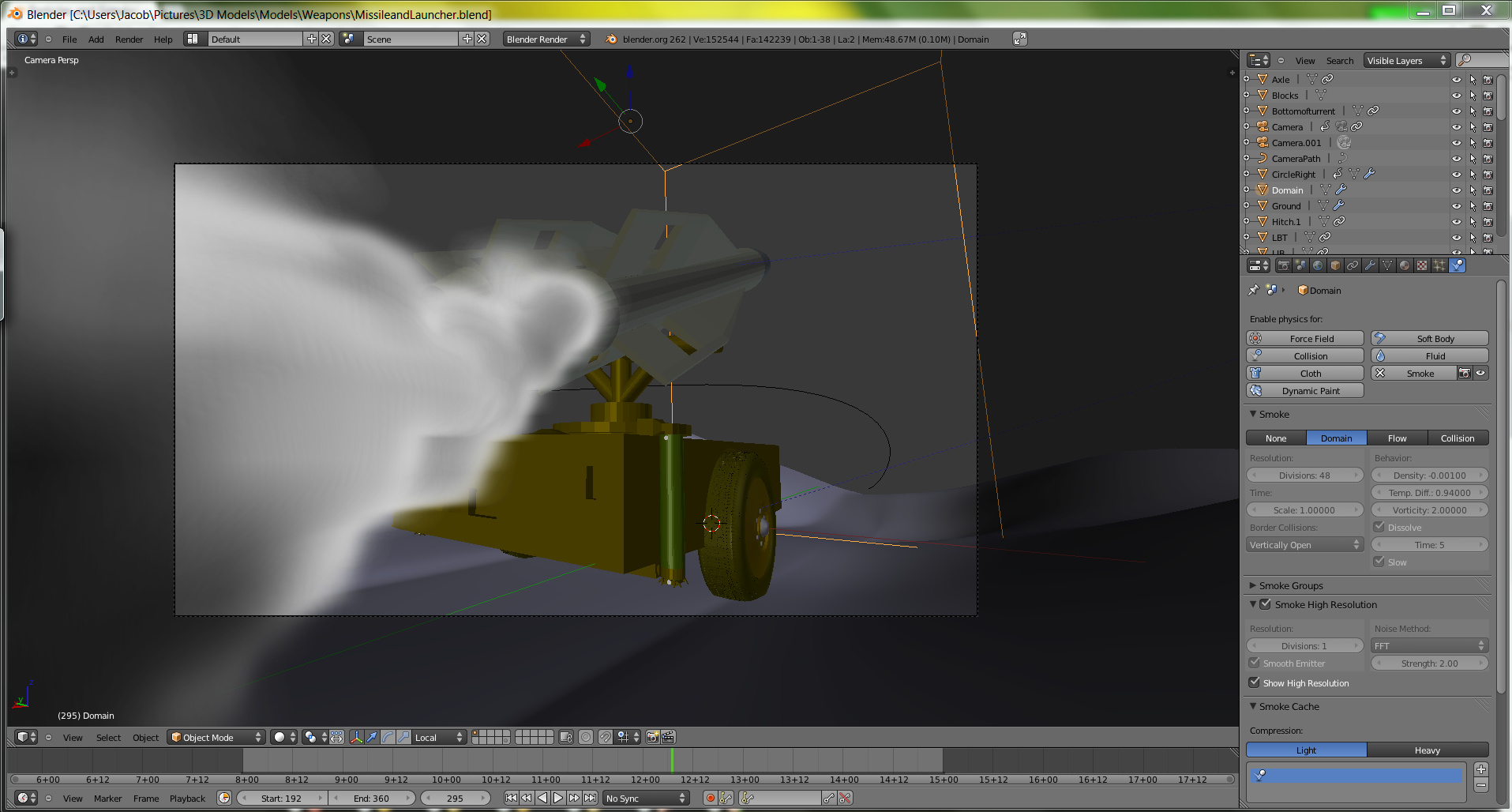This screenshot has width=1512, height=812.
Task: Open the Render properties tab (camera icon)
Action: tap(1283, 265)
